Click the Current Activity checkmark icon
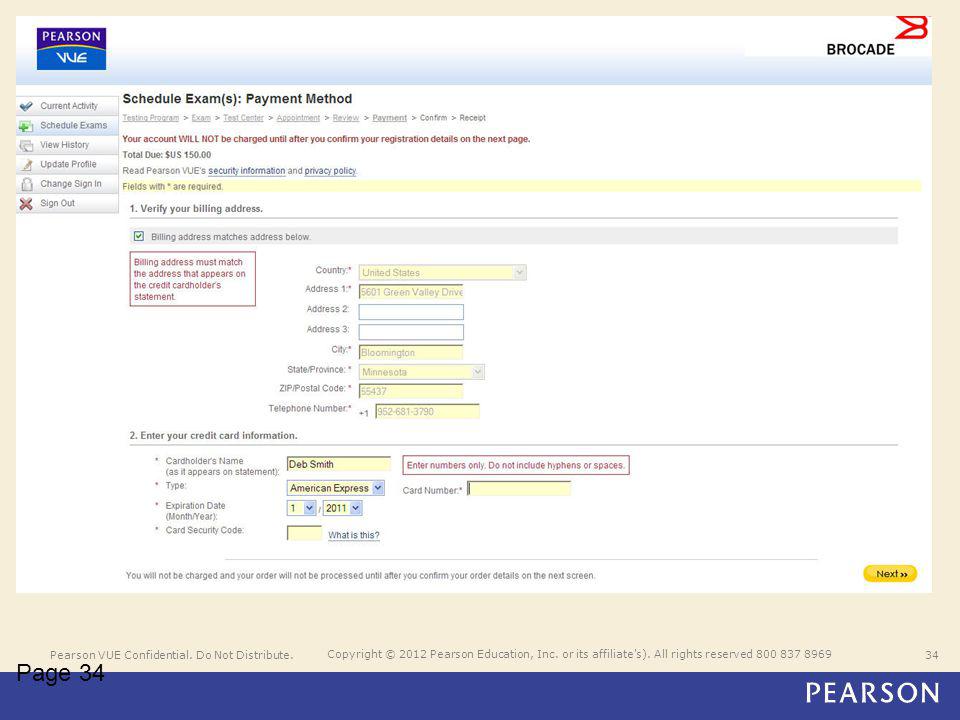Screen dimensions: 960x720 pyautogui.click(x=26, y=106)
